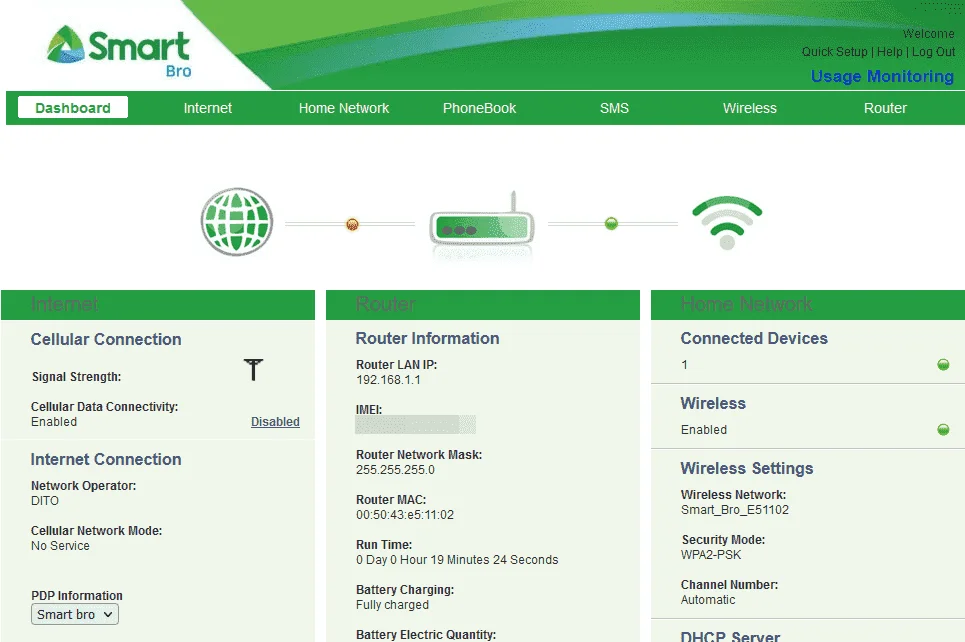Click the network operator value DITO

click(45, 500)
